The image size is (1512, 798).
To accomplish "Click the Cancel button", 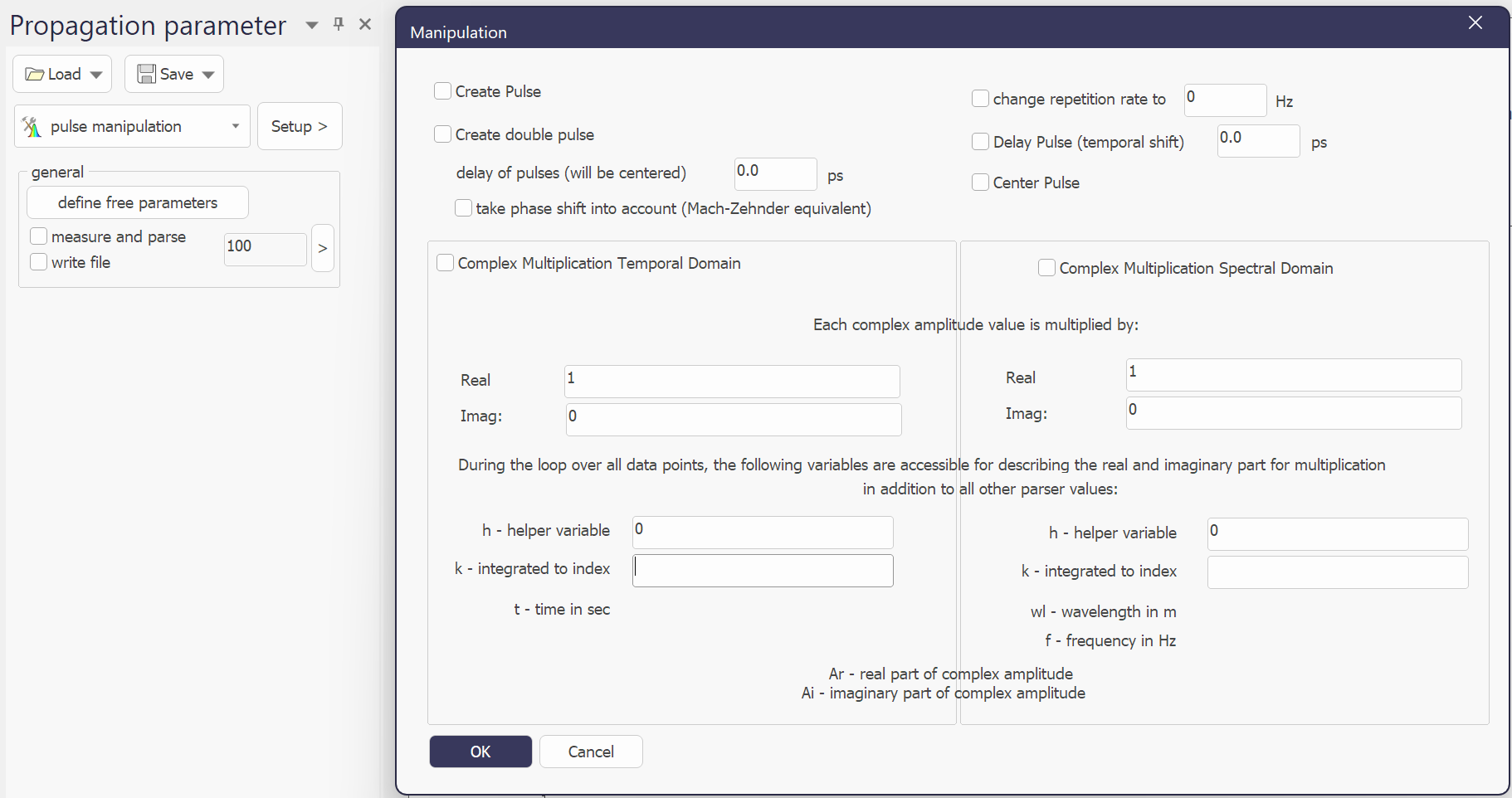I will [591, 752].
